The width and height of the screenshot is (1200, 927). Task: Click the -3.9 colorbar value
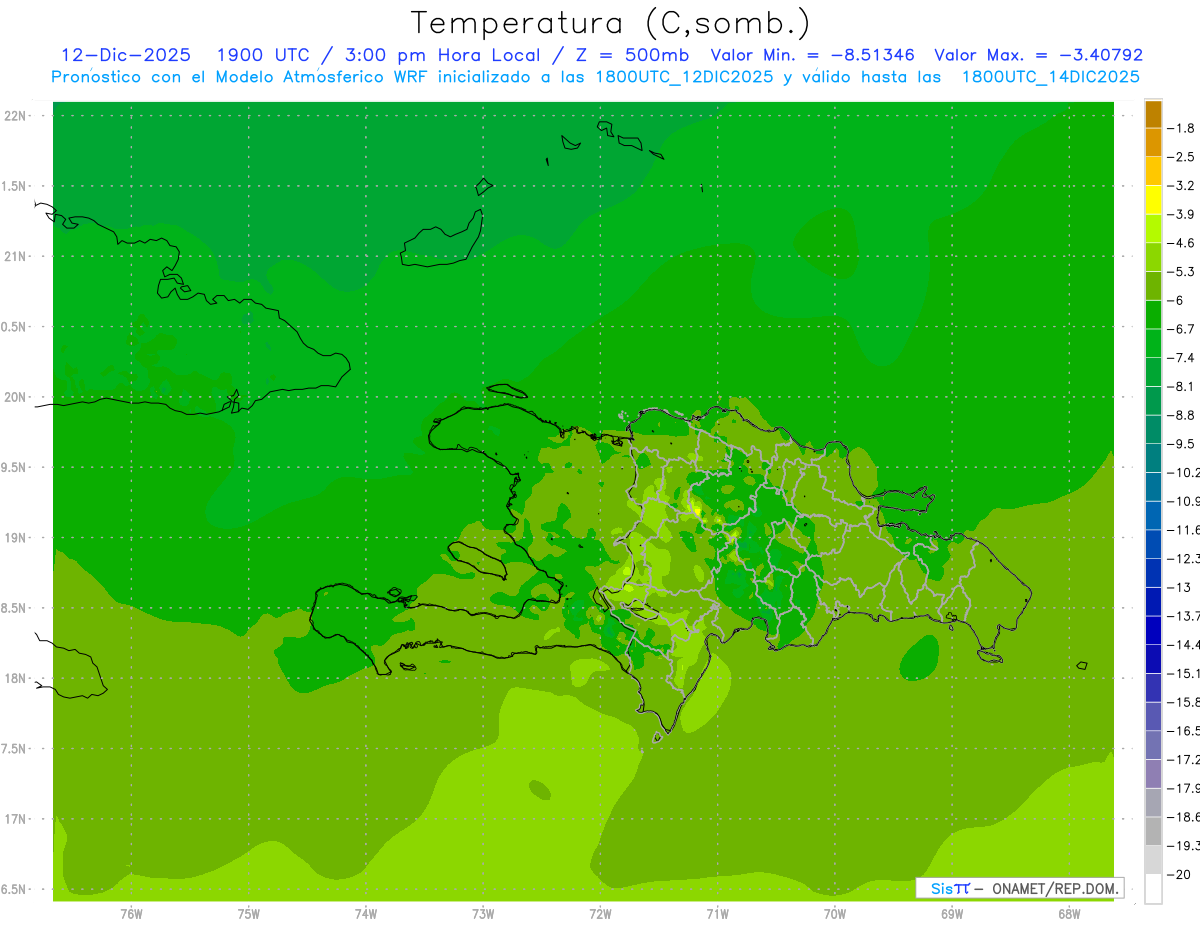(1182, 214)
